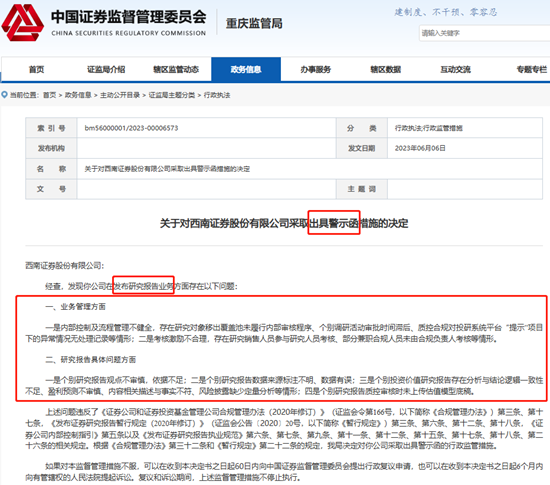
Task: Click the 西南证券股份有限公司: salutation line
Action: point(65,265)
